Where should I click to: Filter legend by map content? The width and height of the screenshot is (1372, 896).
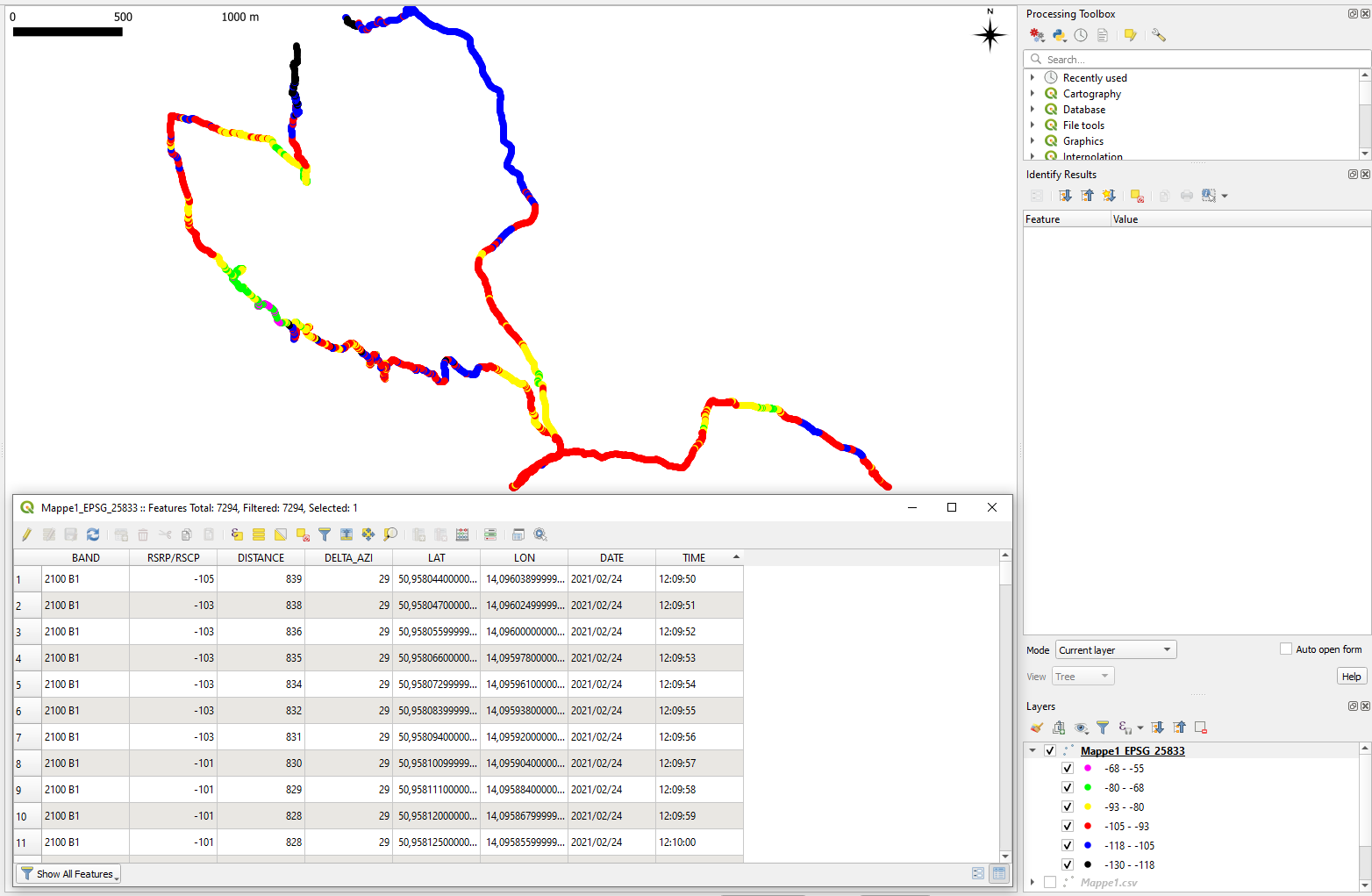click(x=1103, y=728)
